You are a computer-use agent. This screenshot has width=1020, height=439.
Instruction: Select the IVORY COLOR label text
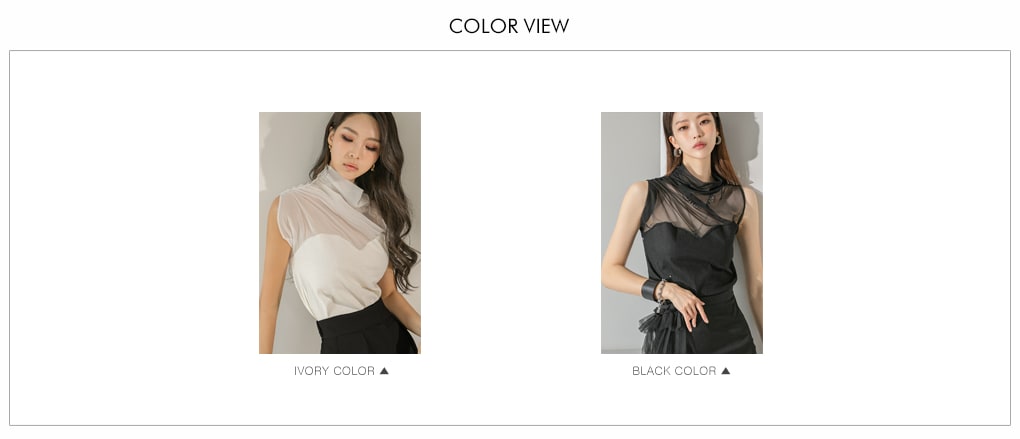[334, 371]
